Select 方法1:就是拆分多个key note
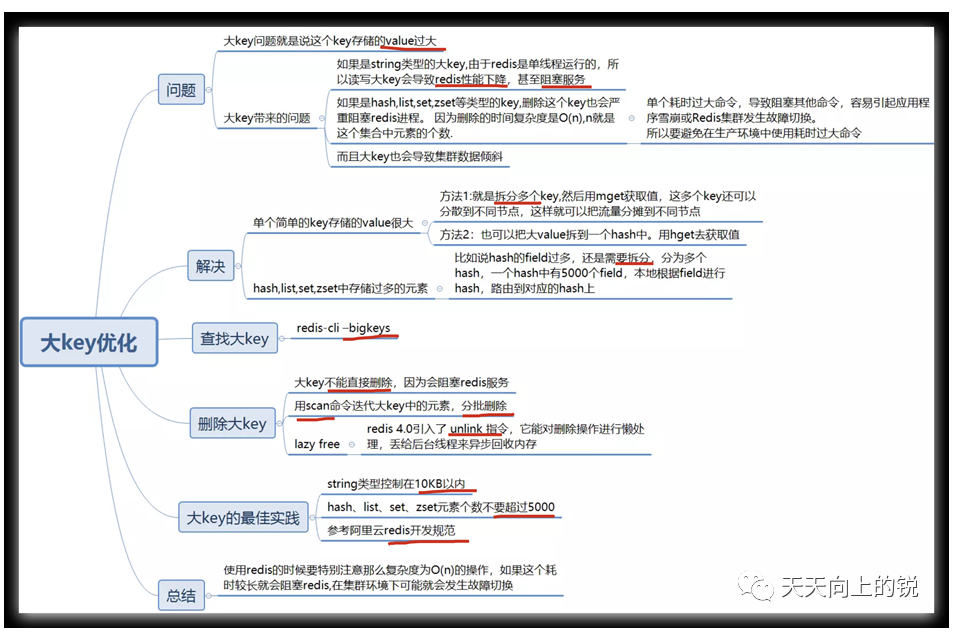Viewport: 955px width, 633px height. [597, 204]
